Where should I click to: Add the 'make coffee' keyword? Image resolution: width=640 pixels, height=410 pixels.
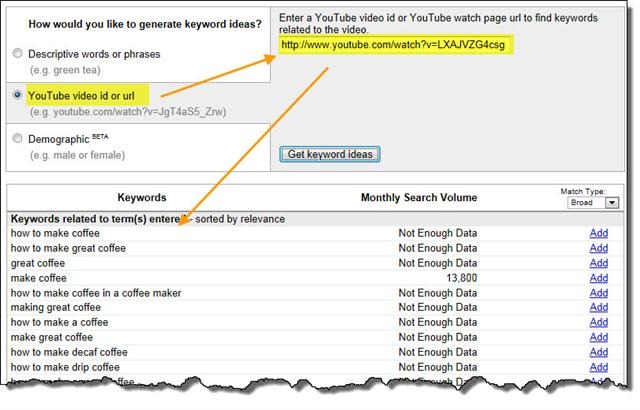coord(598,278)
